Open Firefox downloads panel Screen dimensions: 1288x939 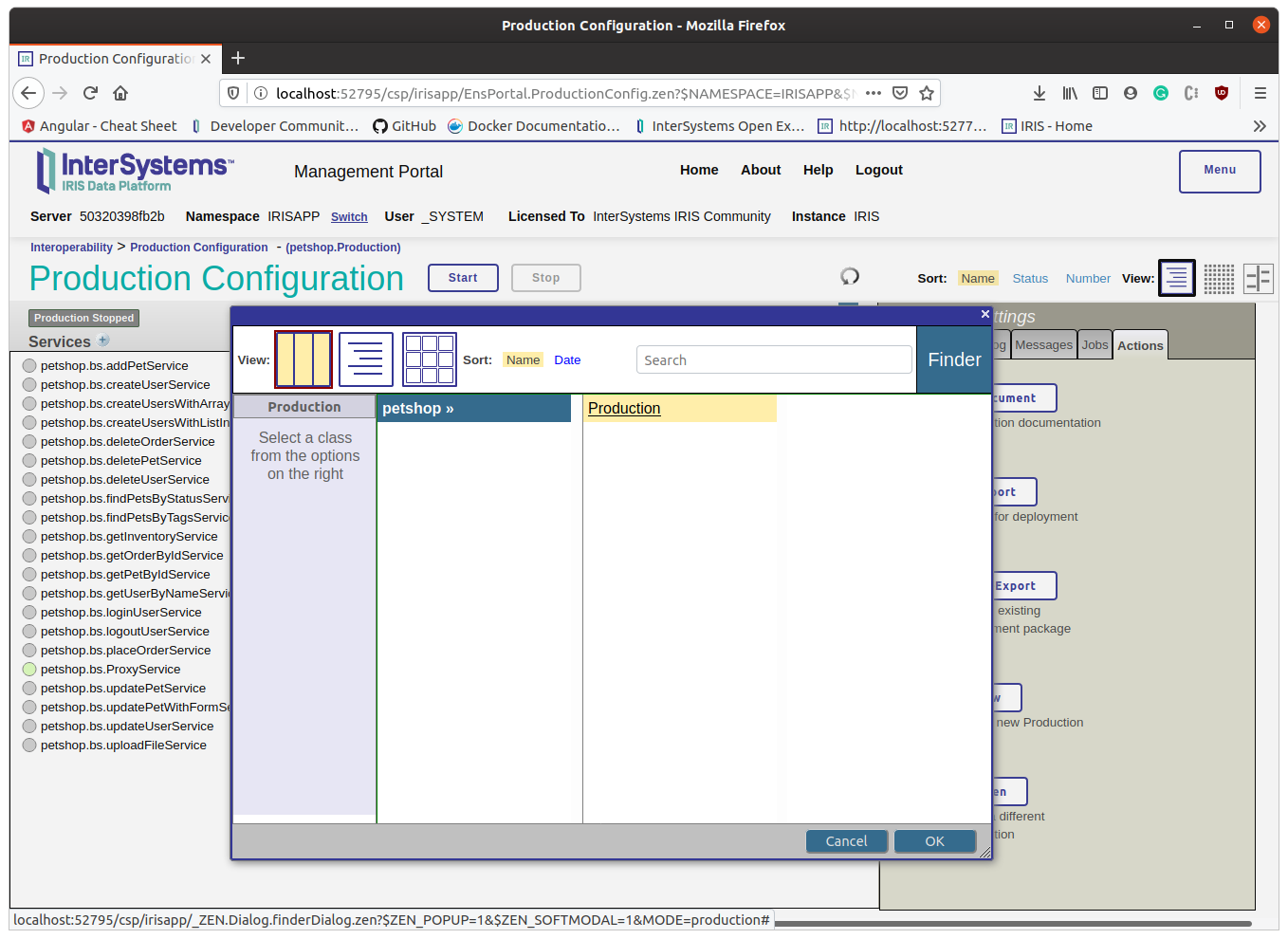[1040, 93]
